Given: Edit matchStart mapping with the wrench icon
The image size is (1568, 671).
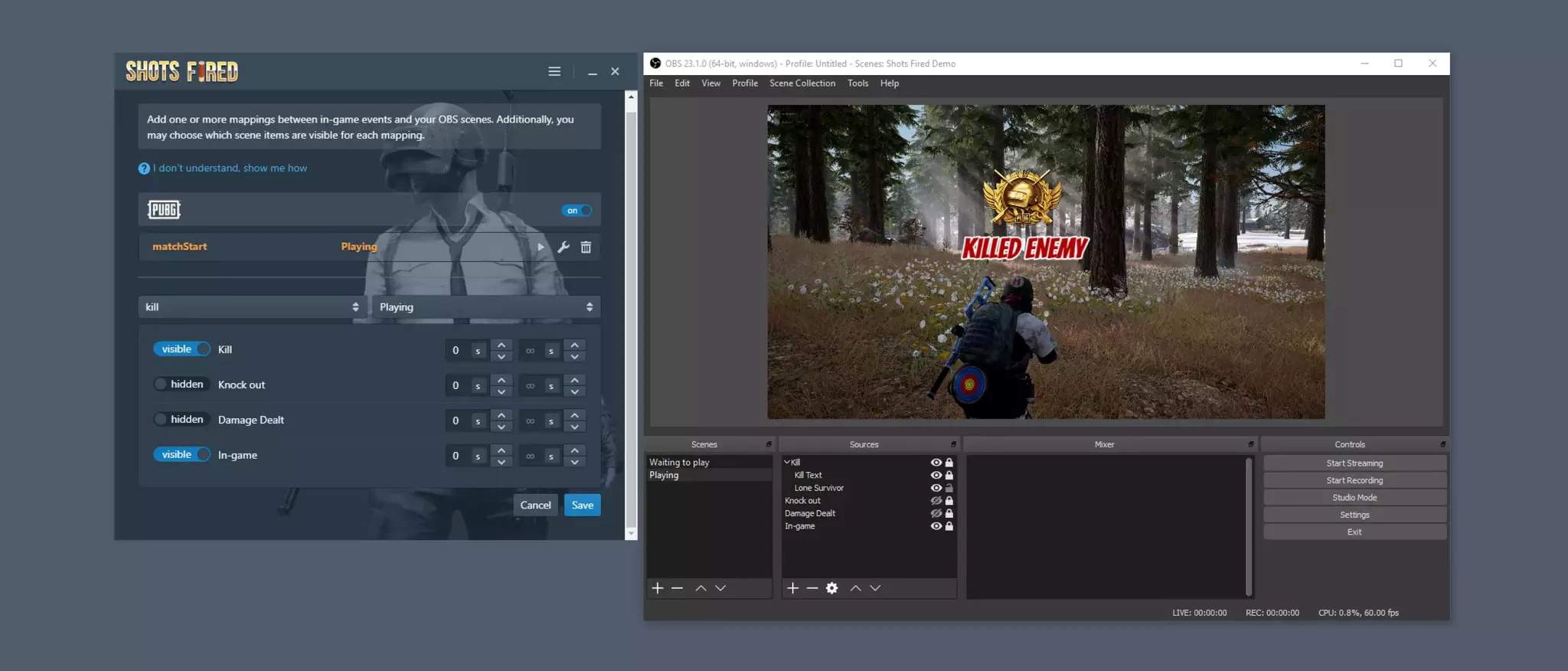Looking at the screenshot, I should click(x=563, y=247).
